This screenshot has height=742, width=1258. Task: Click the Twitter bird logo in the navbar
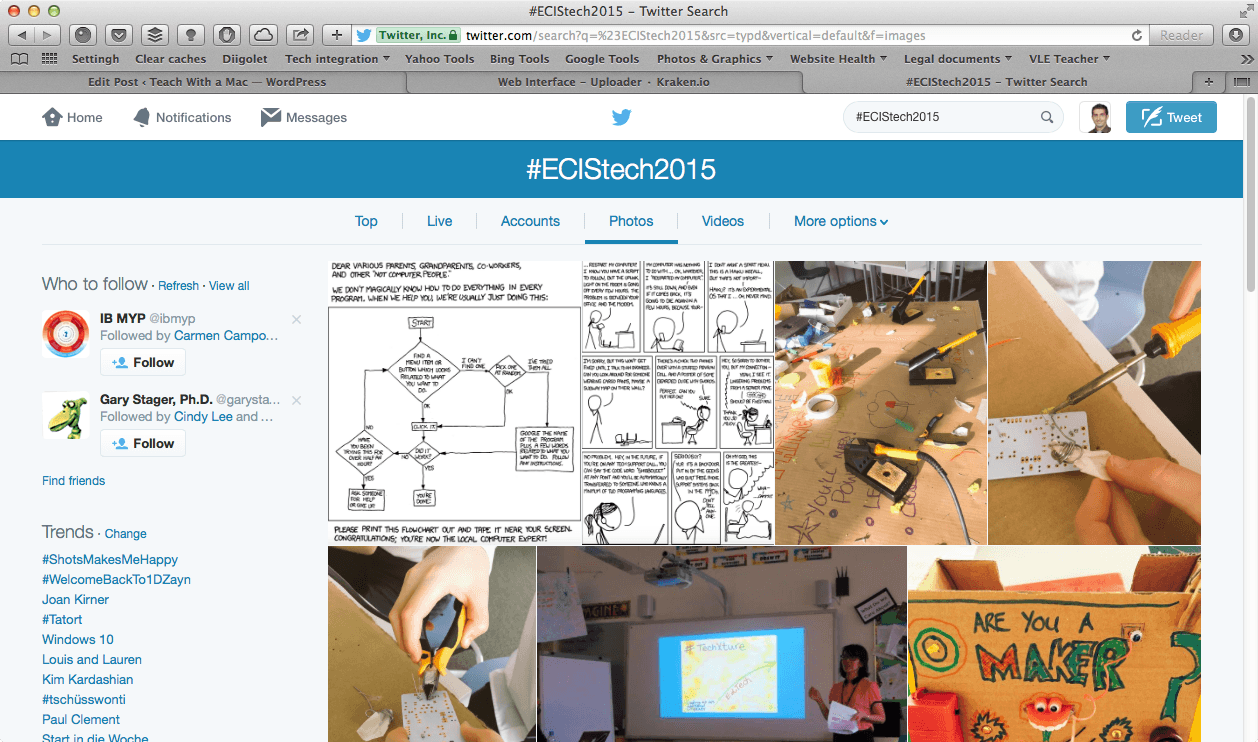pos(621,117)
